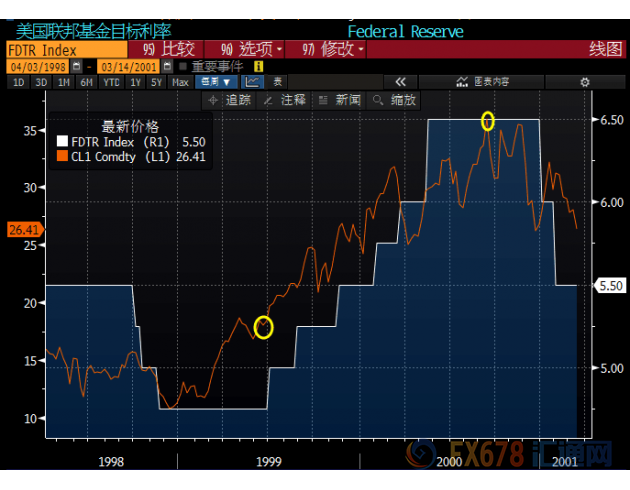The height and width of the screenshot is (490, 630).
Task: Toggle the 重要事件 key events checkbox
Action: tap(184, 66)
